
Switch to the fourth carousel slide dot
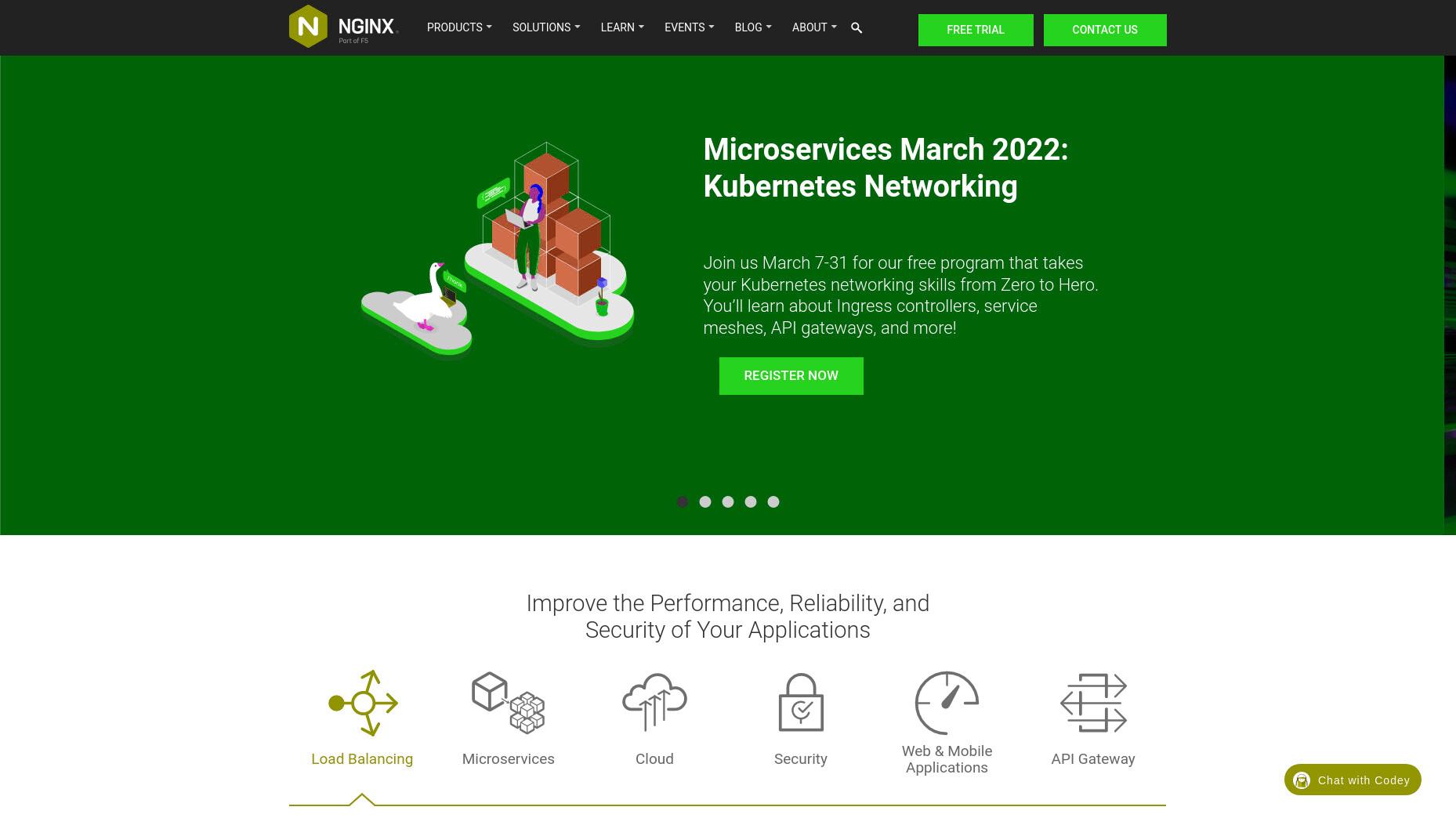click(x=751, y=502)
